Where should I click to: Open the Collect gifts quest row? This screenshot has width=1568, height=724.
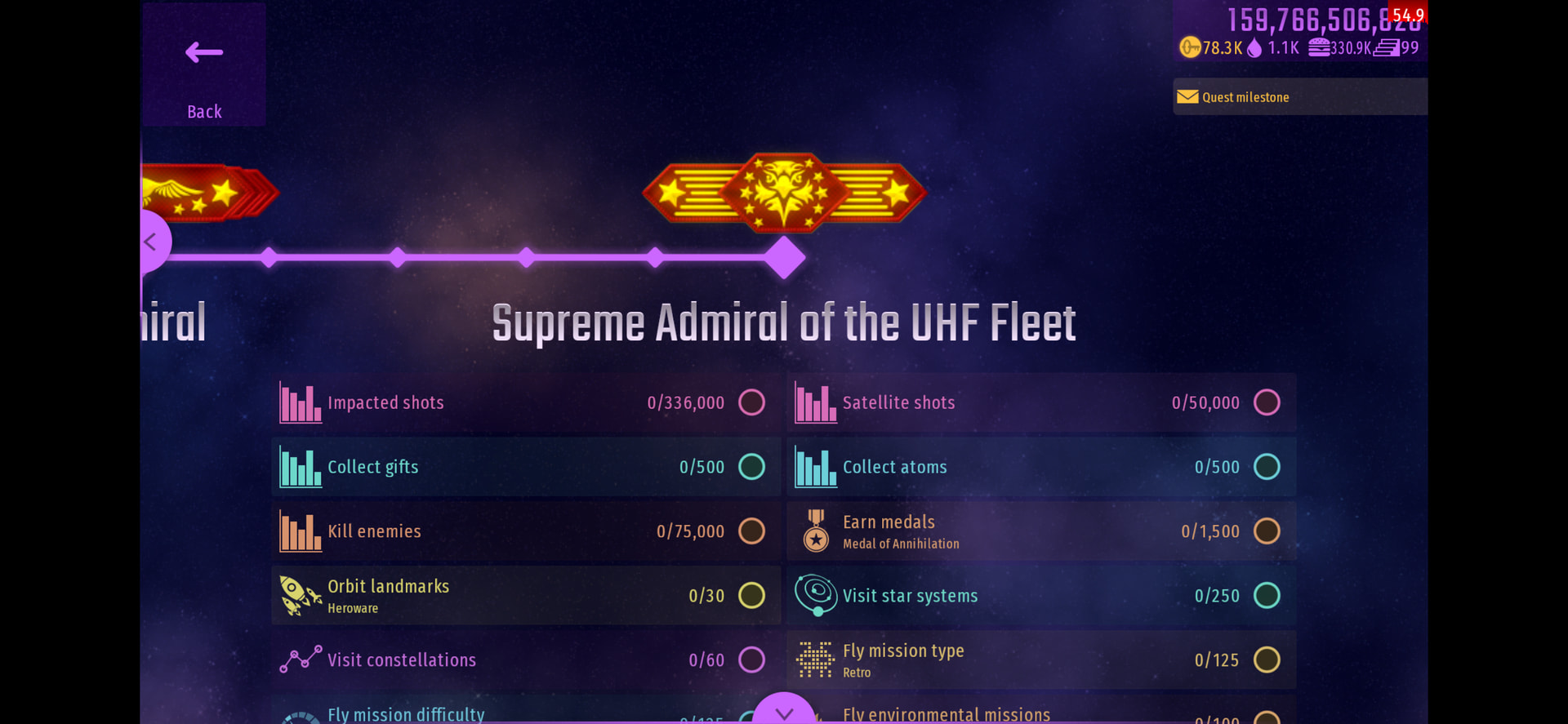point(525,467)
